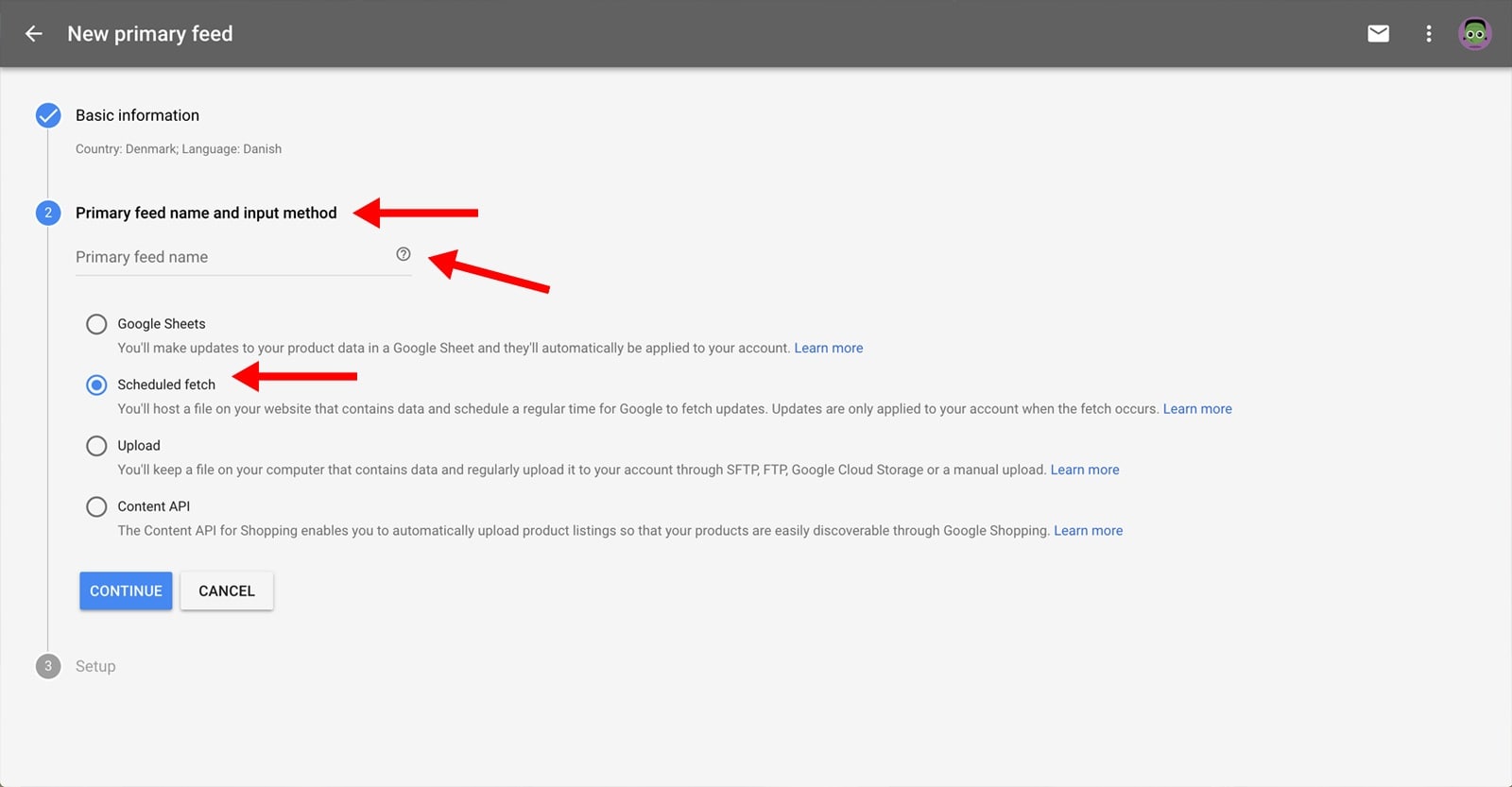The height and width of the screenshot is (787, 1512).
Task: Click the step 3 Setup circle
Action: coord(48,666)
